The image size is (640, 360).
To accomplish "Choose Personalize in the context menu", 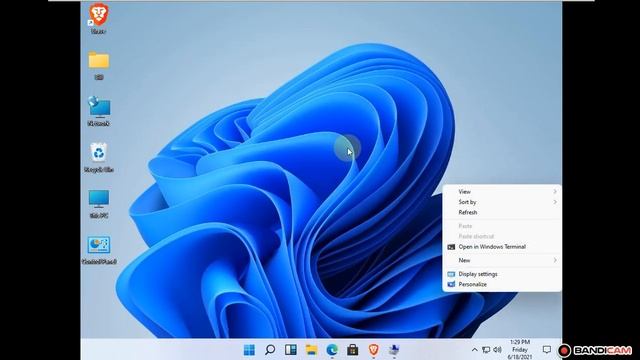I will coord(502,284).
